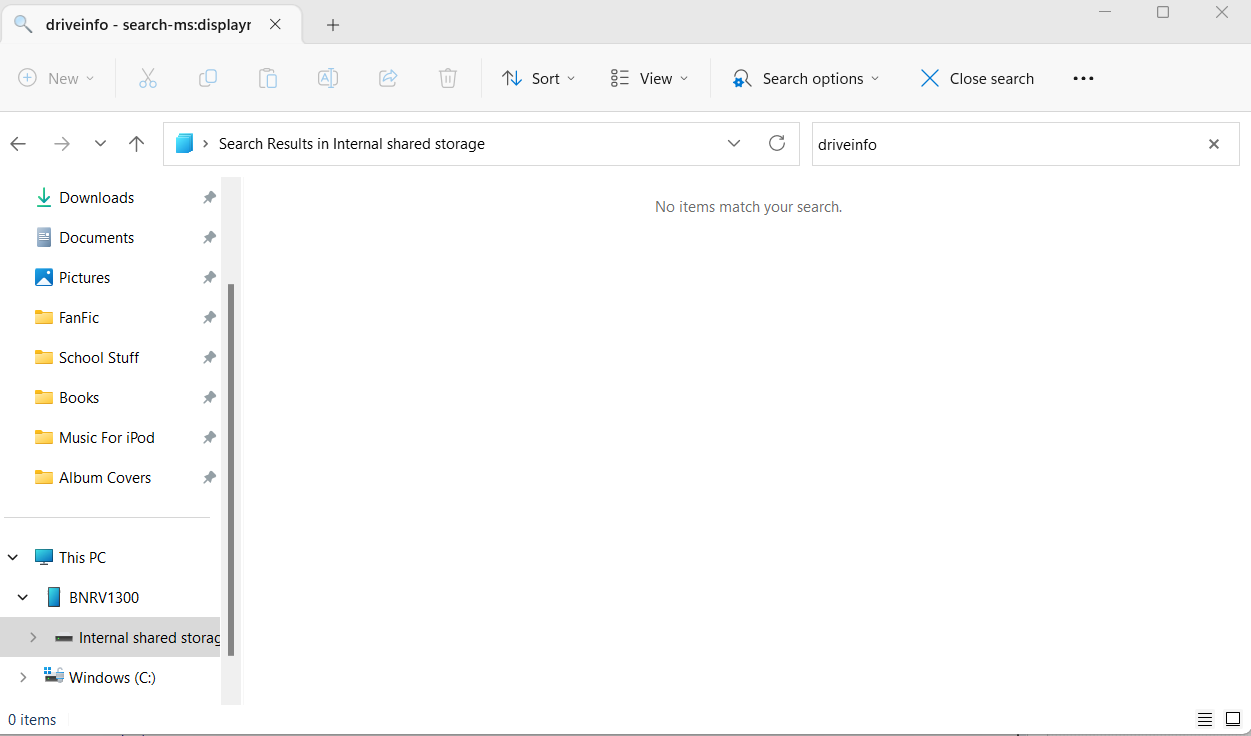Click the pin icon beside School Stuff
Viewport: 1251px width, 736px height.
click(209, 358)
